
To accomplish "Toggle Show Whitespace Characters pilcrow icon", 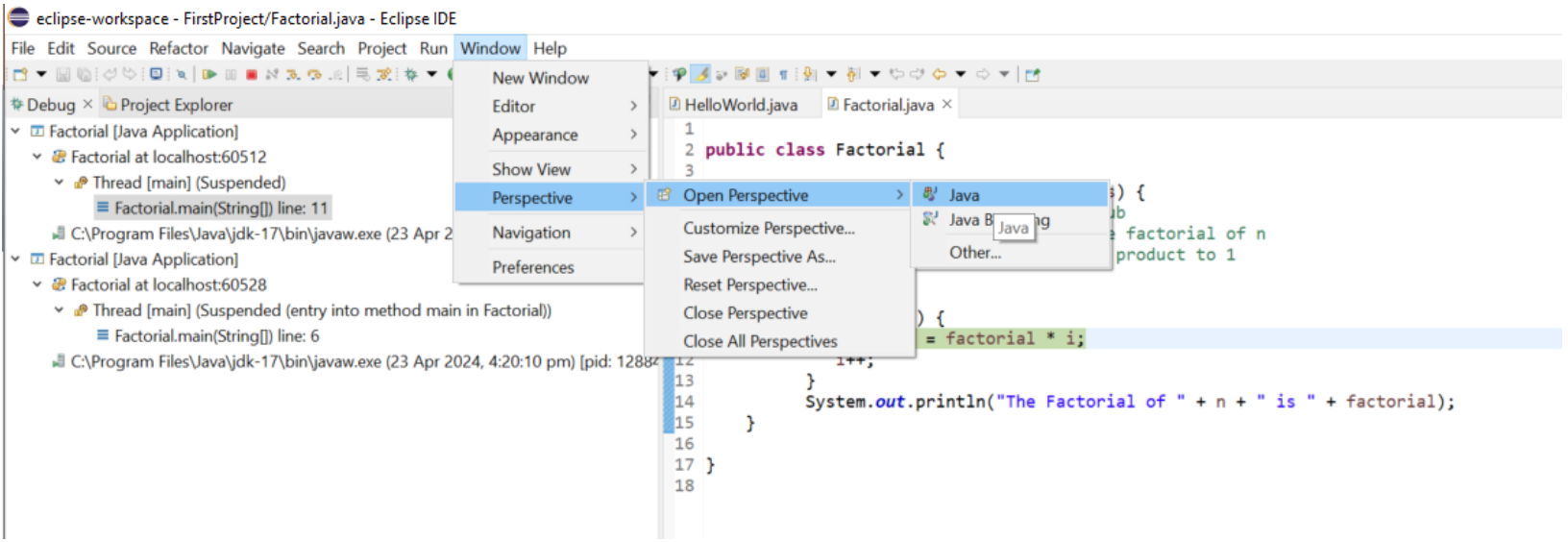I will click(x=783, y=74).
